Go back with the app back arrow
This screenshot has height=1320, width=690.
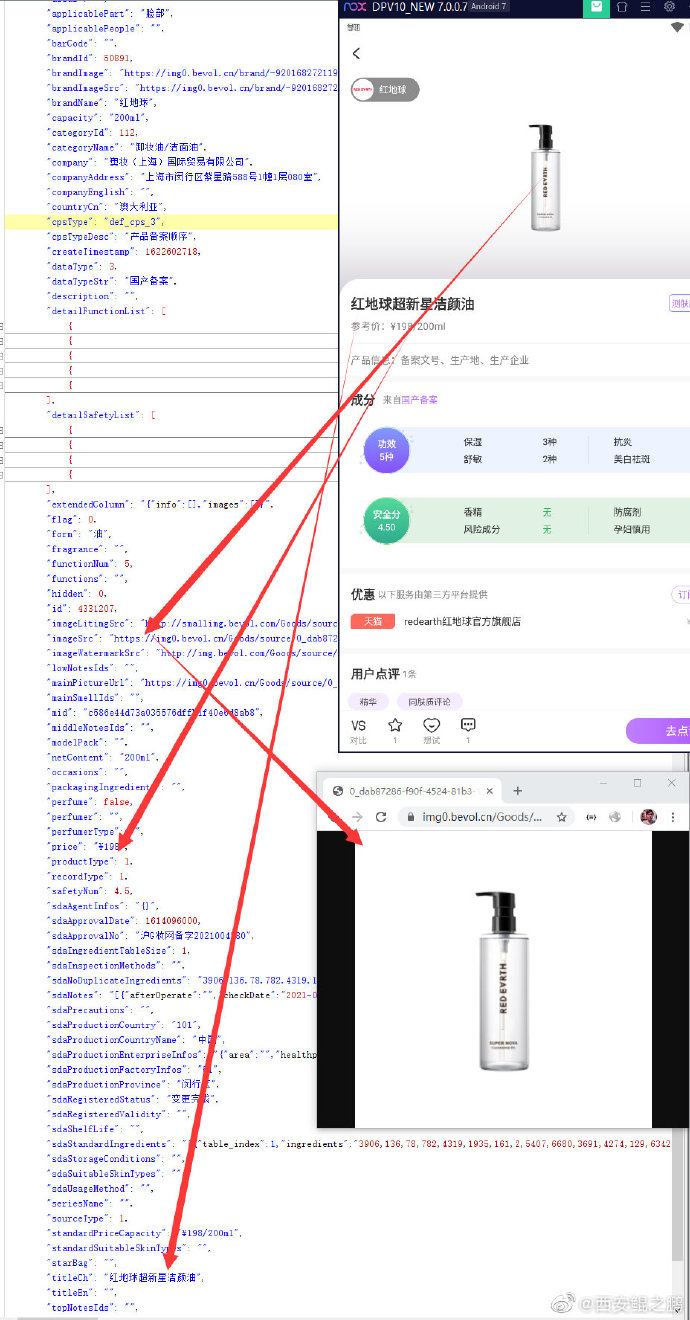(x=357, y=53)
